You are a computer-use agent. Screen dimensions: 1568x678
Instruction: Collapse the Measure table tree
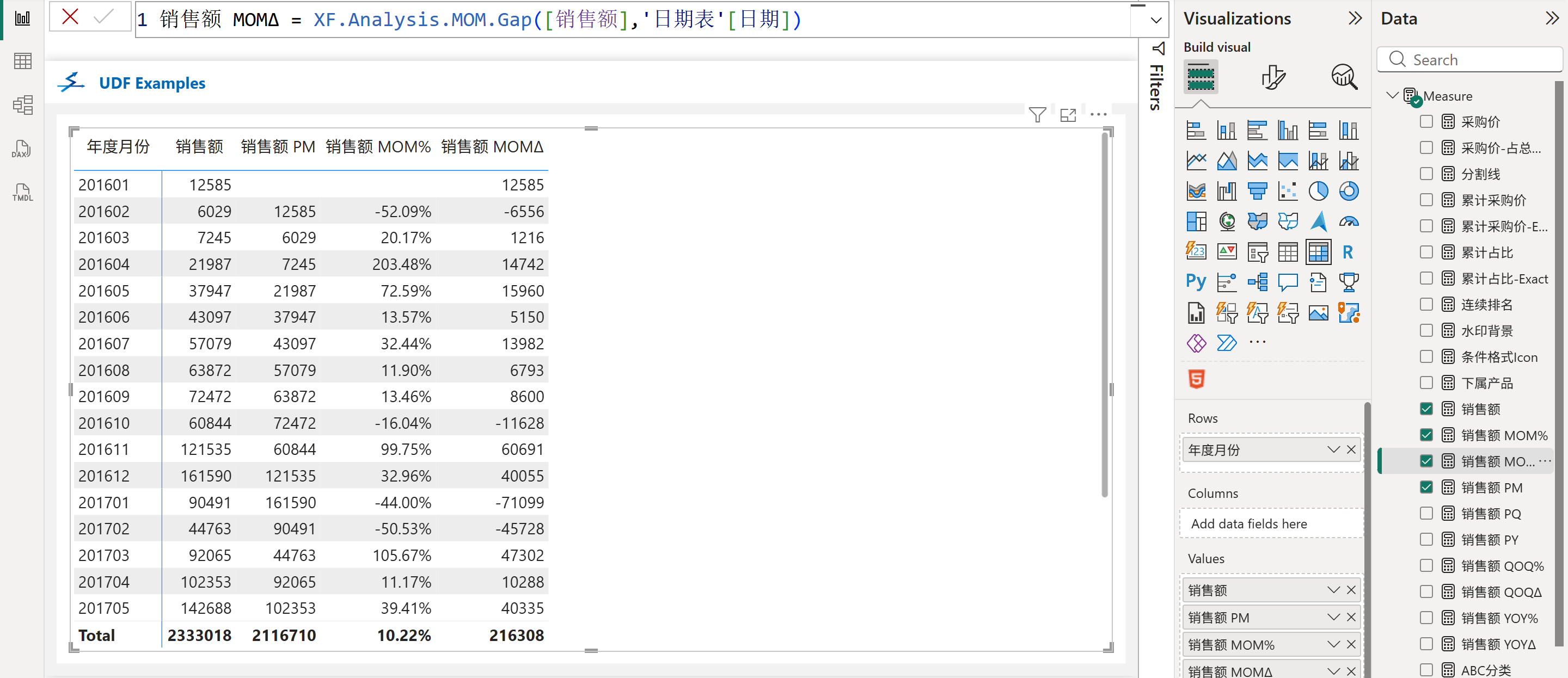coord(1392,96)
